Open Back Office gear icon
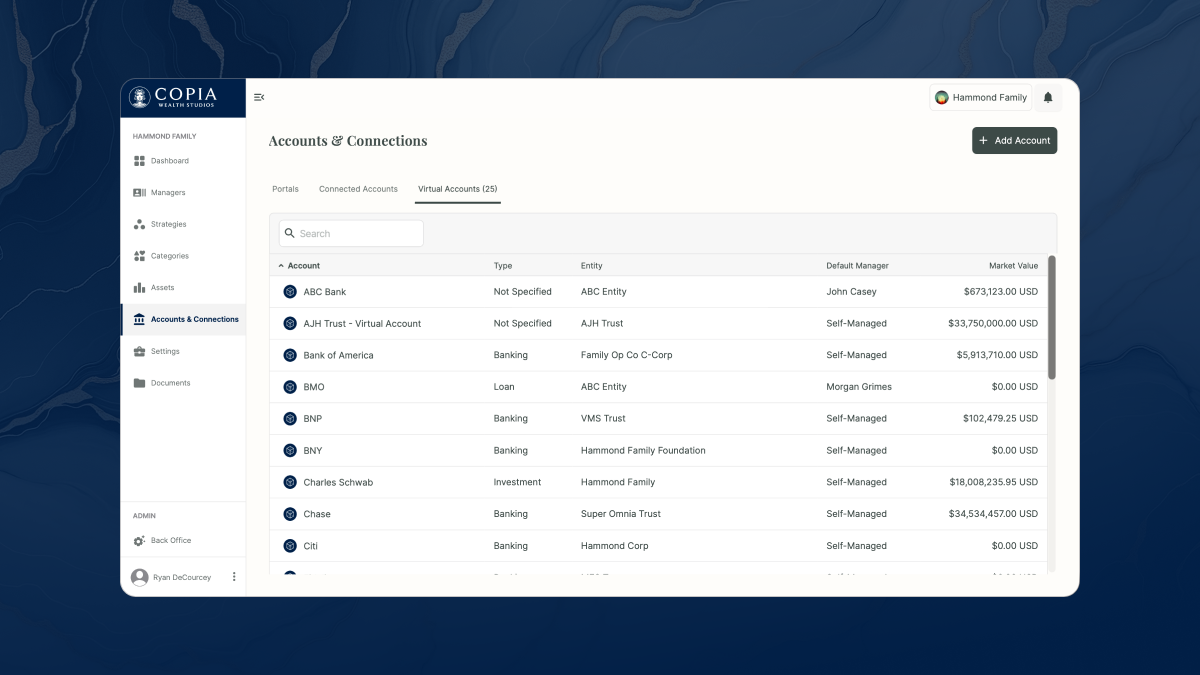Viewport: 1200px width, 675px height. pos(140,541)
